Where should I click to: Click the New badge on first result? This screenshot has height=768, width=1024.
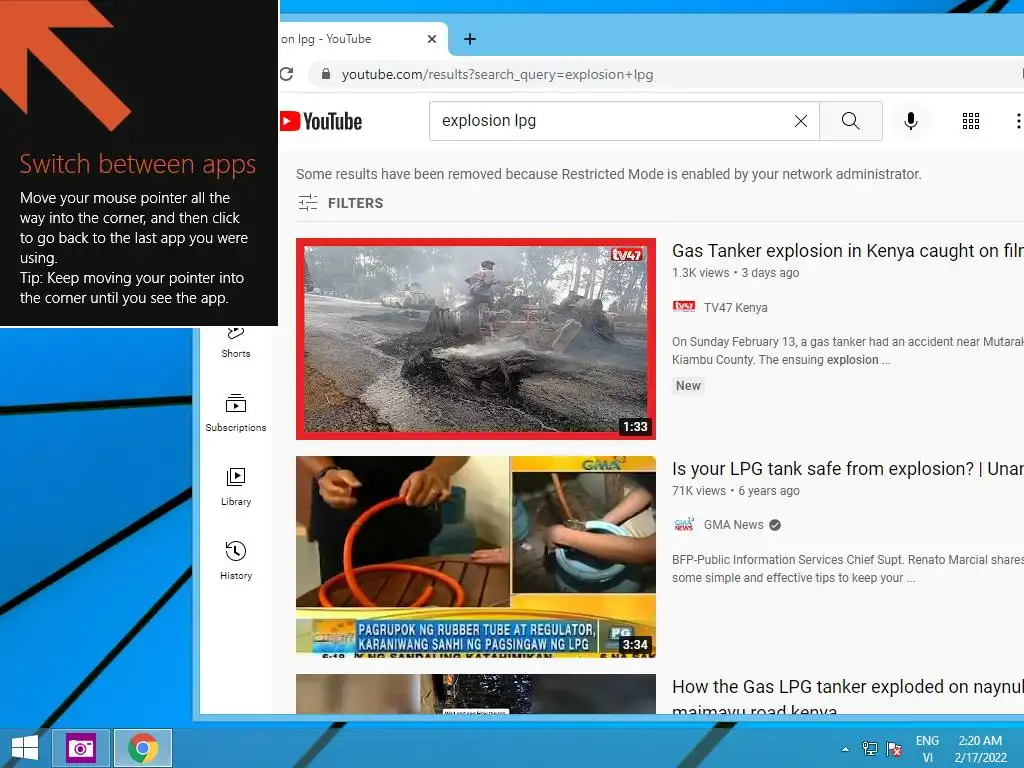tap(688, 385)
